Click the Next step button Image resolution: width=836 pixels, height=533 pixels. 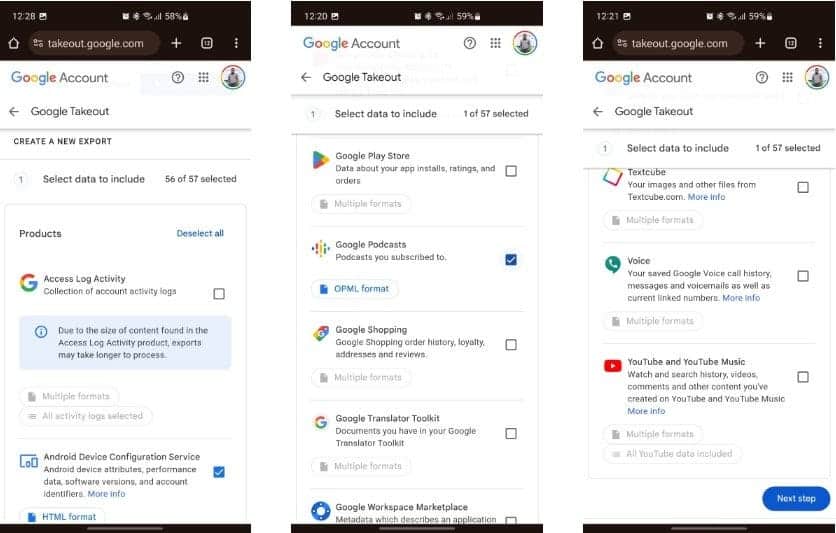coord(796,499)
